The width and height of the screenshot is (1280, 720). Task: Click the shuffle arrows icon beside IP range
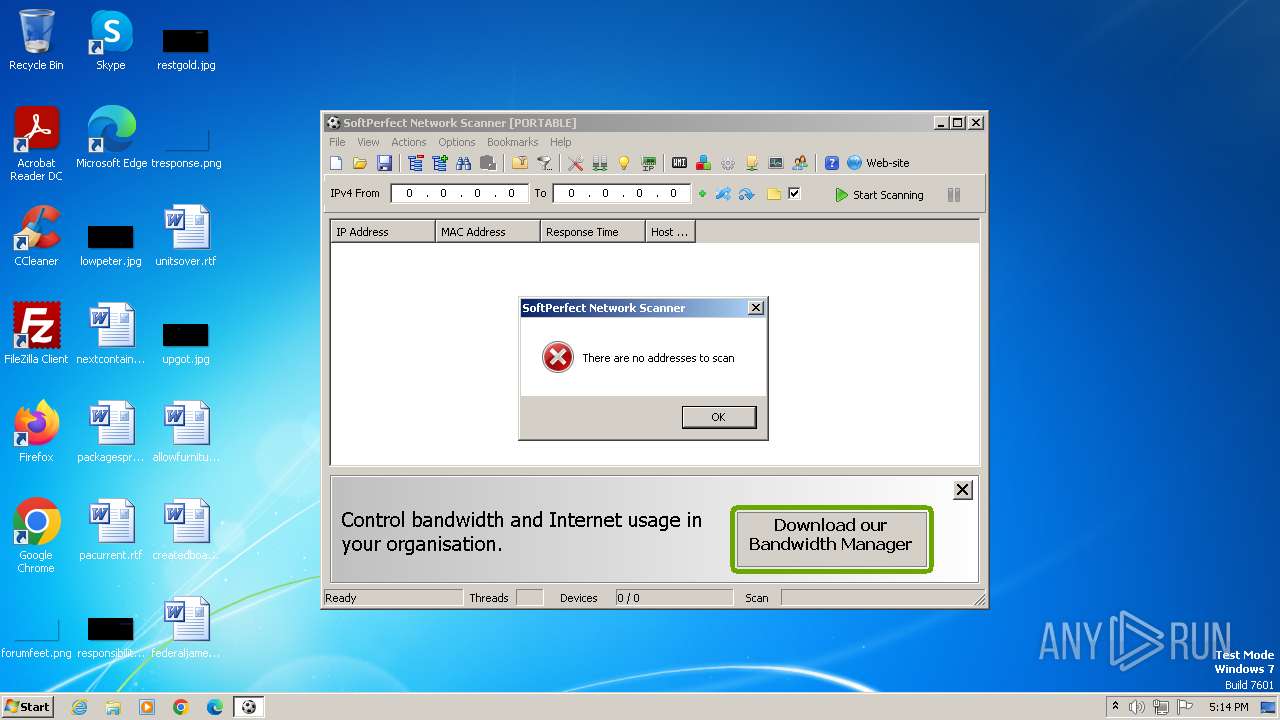click(723, 194)
